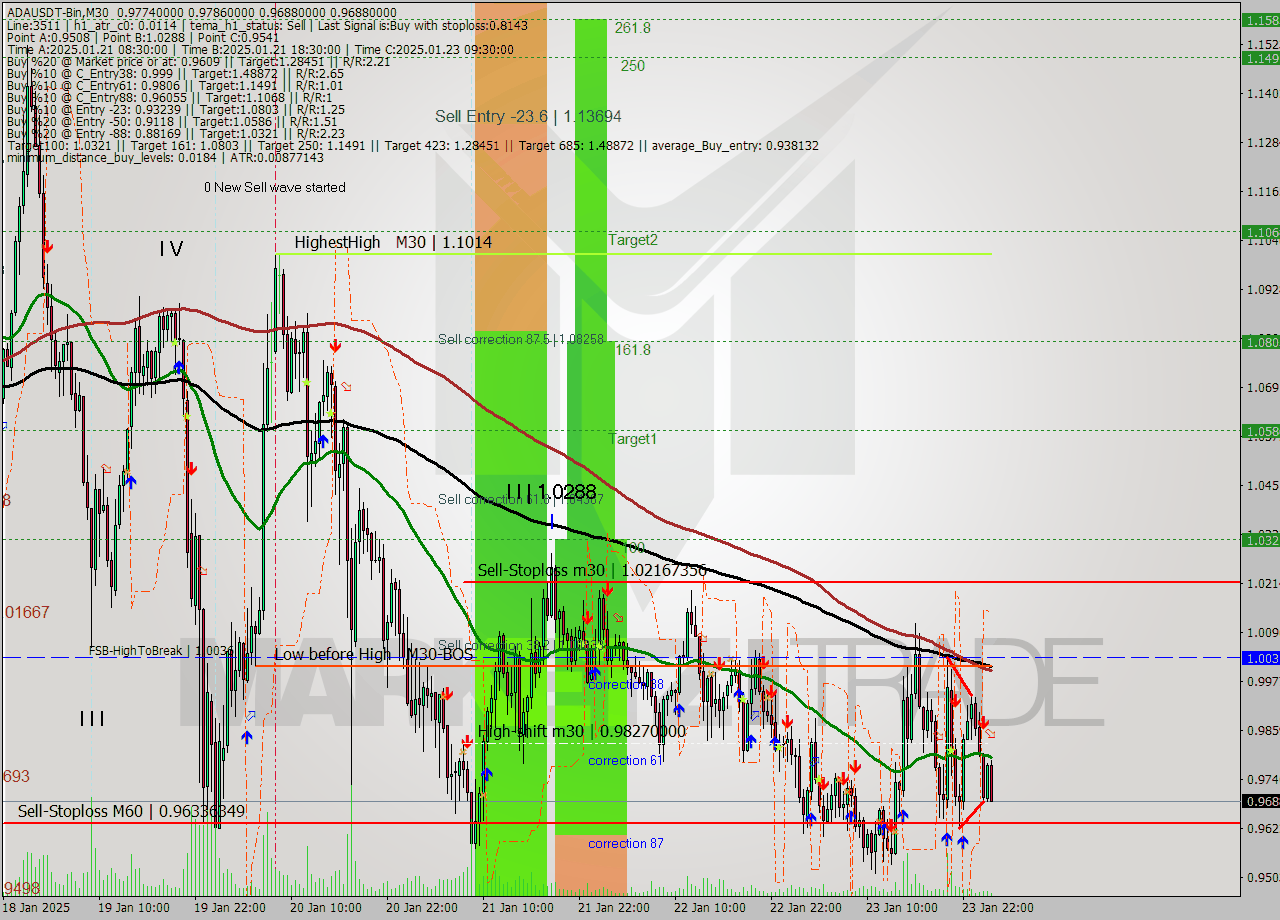This screenshot has height=920, width=1280.
Task: Select the 161.8 Fibonacci level label
Action: click(x=633, y=349)
